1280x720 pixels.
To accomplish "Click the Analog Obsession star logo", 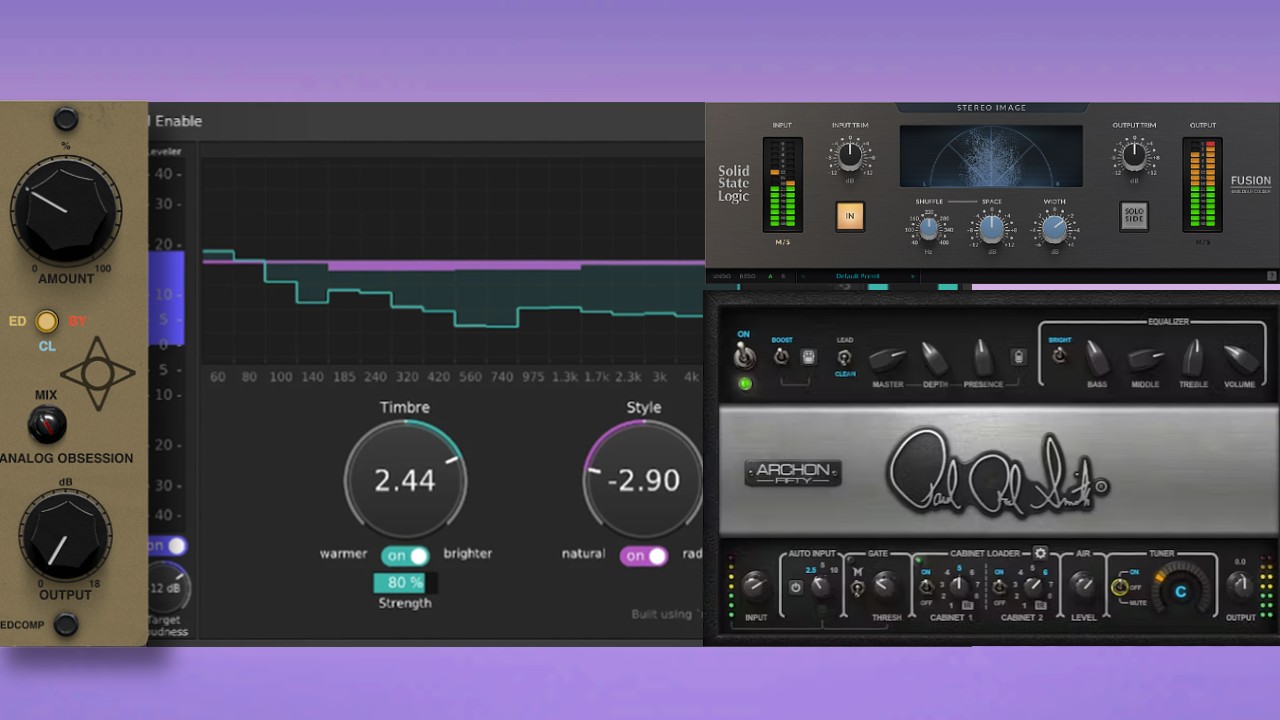I will pos(97,373).
